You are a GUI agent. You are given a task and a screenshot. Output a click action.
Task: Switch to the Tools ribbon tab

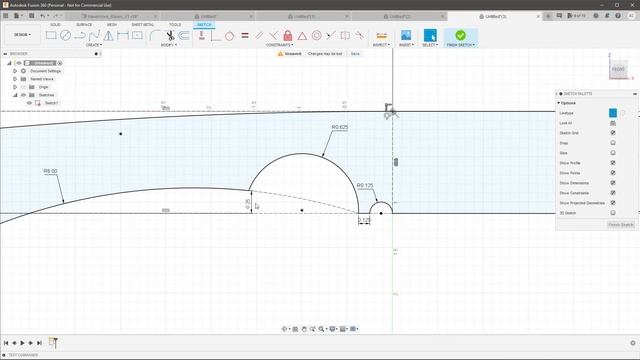pos(175,25)
